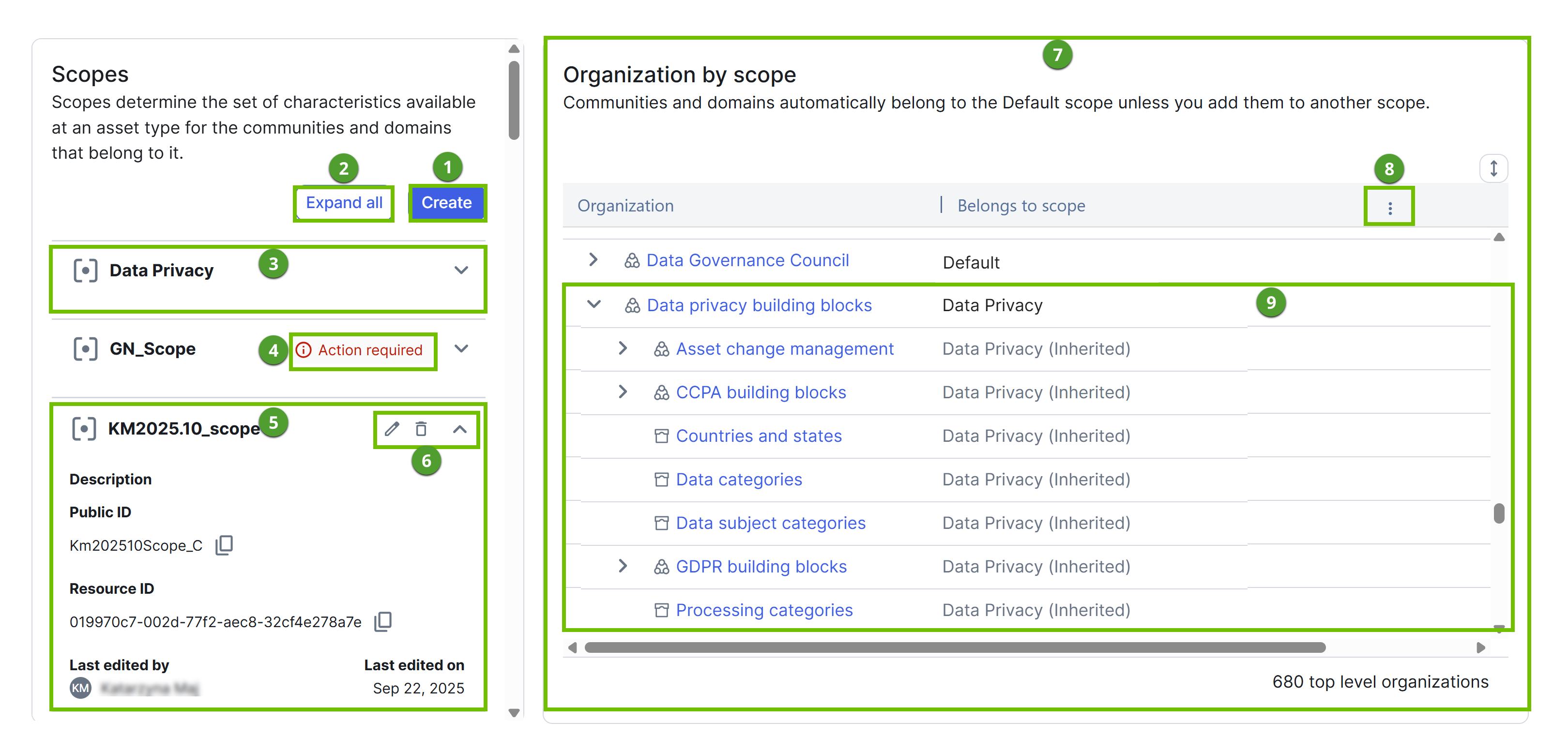Open the Countries and states domain link
1568x737 pixels.
pyautogui.click(x=759, y=436)
